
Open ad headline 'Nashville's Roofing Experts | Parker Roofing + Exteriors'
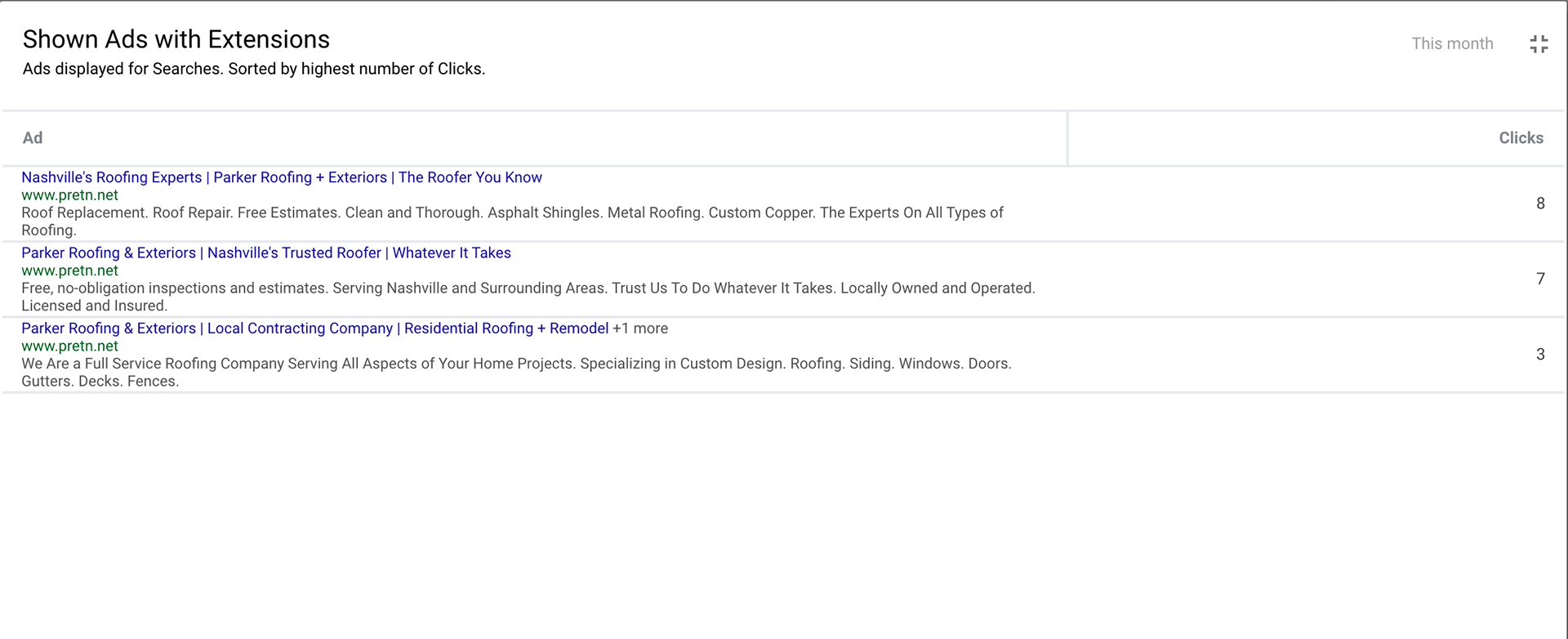click(282, 177)
